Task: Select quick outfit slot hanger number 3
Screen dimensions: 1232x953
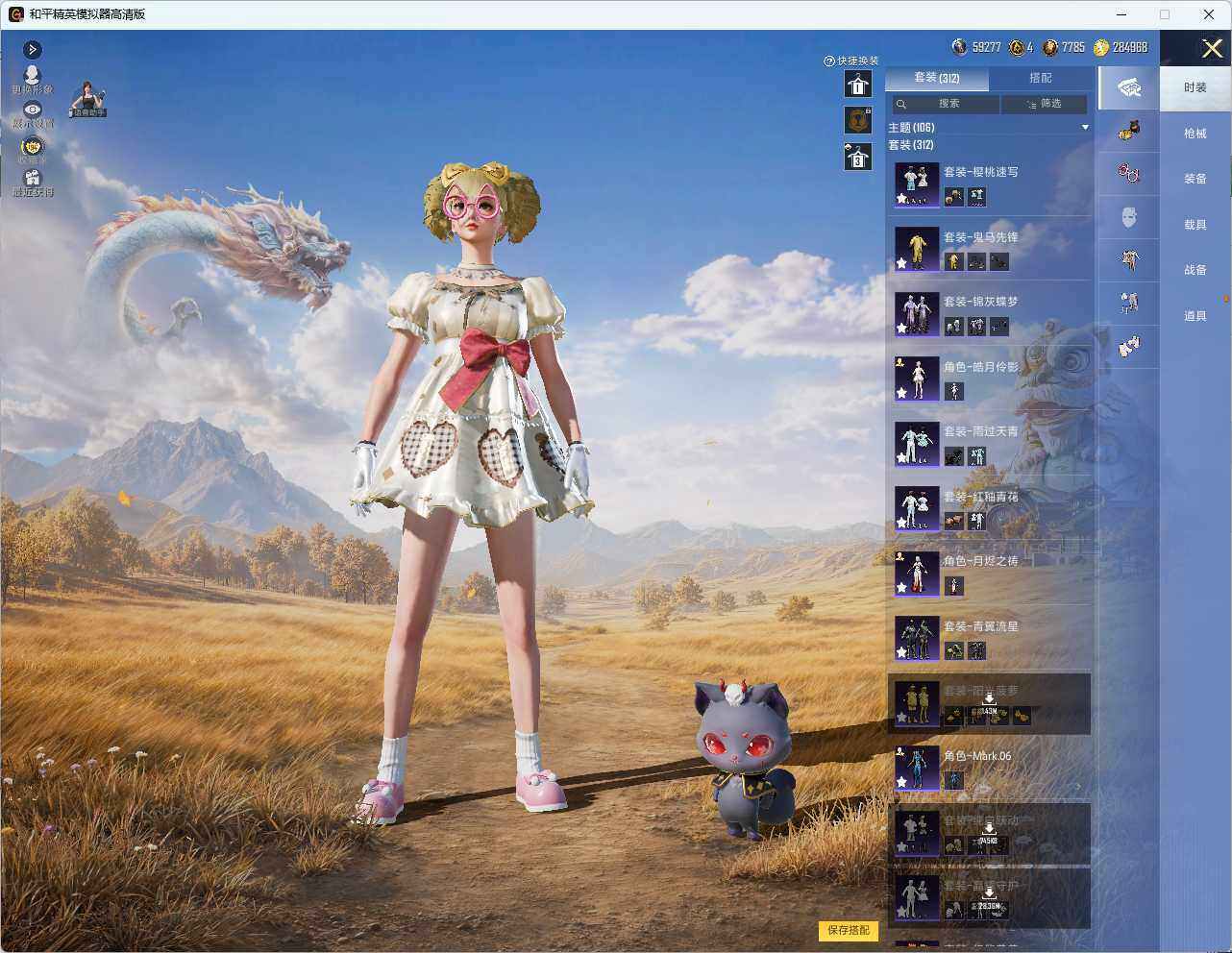Action: tap(857, 157)
